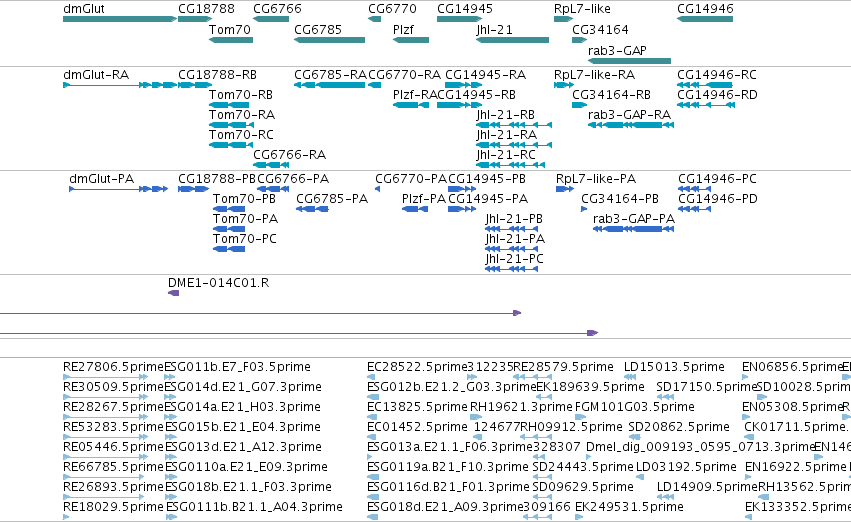Open protein Jhl-21-PA label
851x522 pixels.
click(x=515, y=239)
